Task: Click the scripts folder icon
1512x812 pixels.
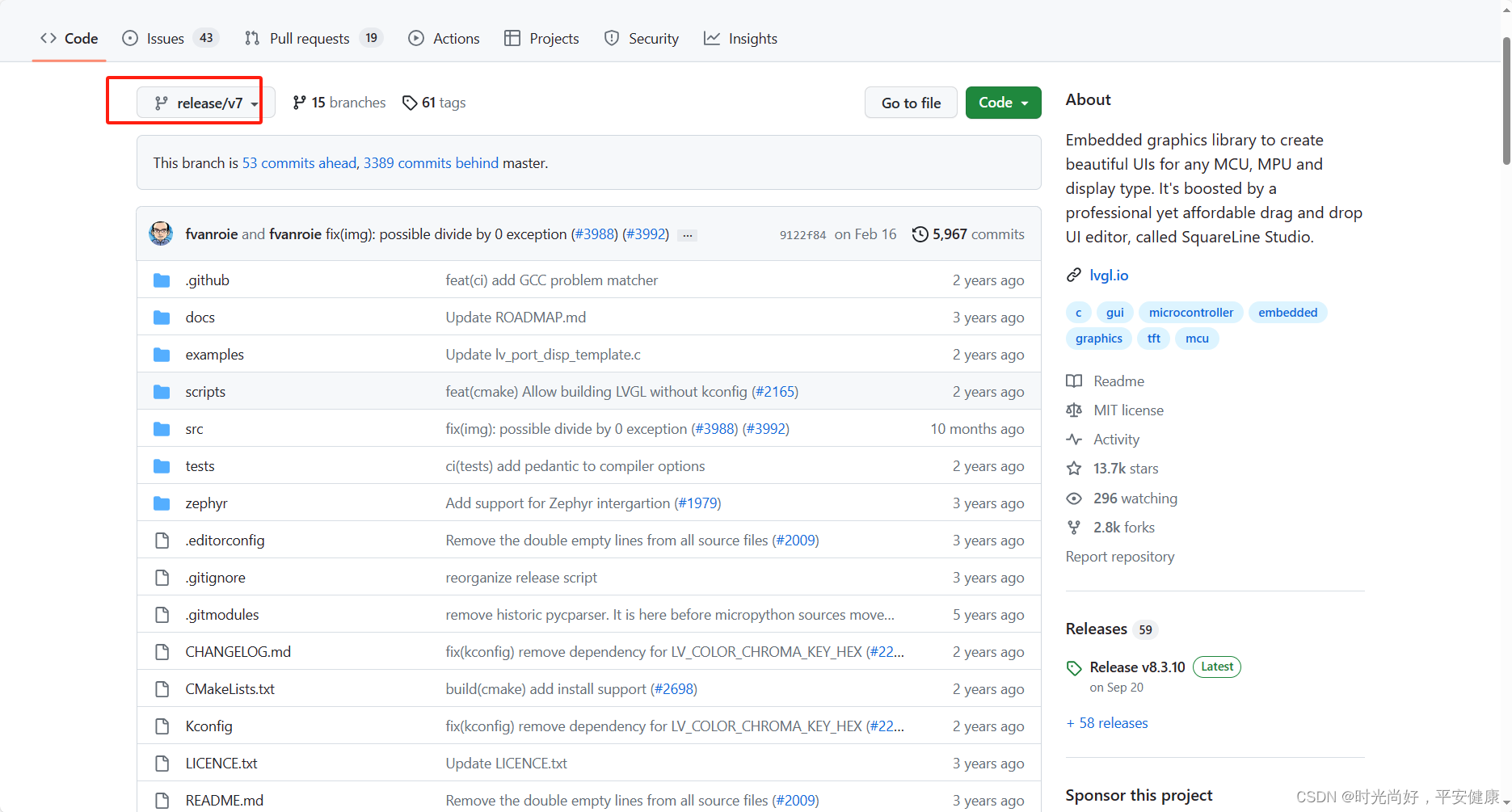Action: point(162,392)
